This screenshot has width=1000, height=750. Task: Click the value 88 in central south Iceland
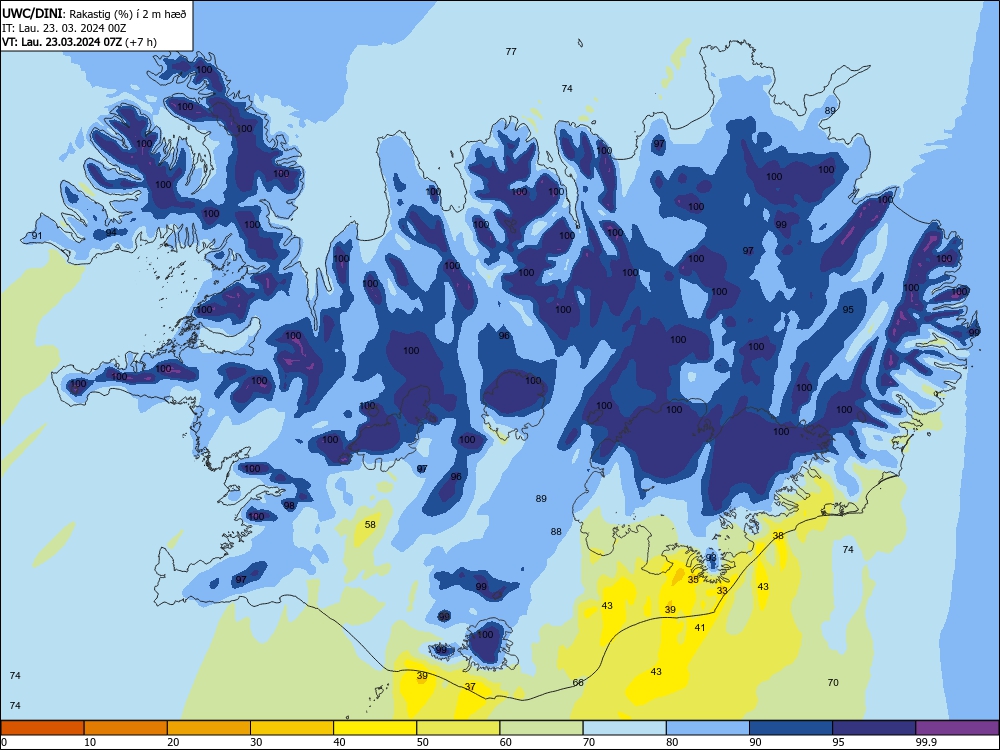[x=556, y=531]
